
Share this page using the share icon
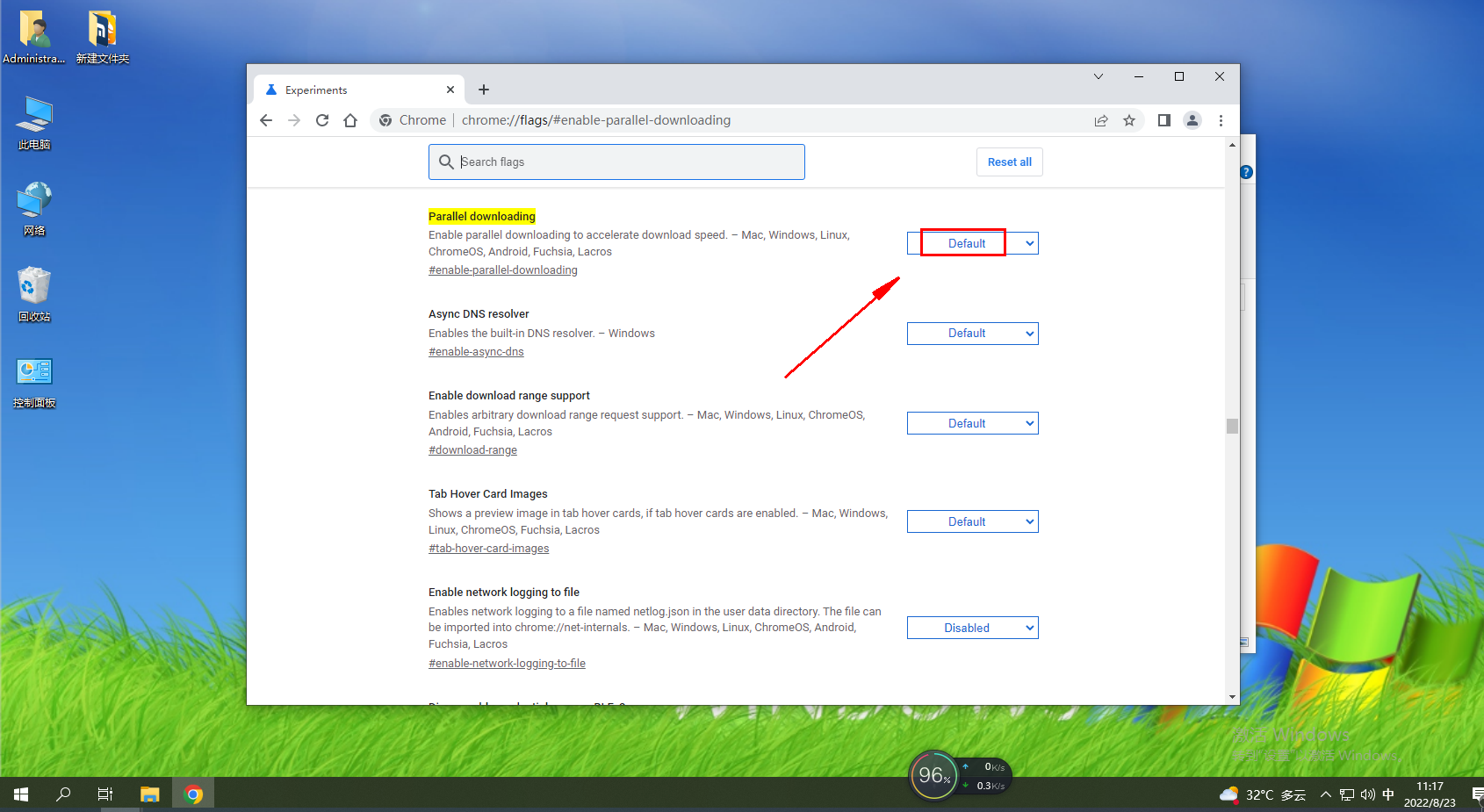[1101, 120]
